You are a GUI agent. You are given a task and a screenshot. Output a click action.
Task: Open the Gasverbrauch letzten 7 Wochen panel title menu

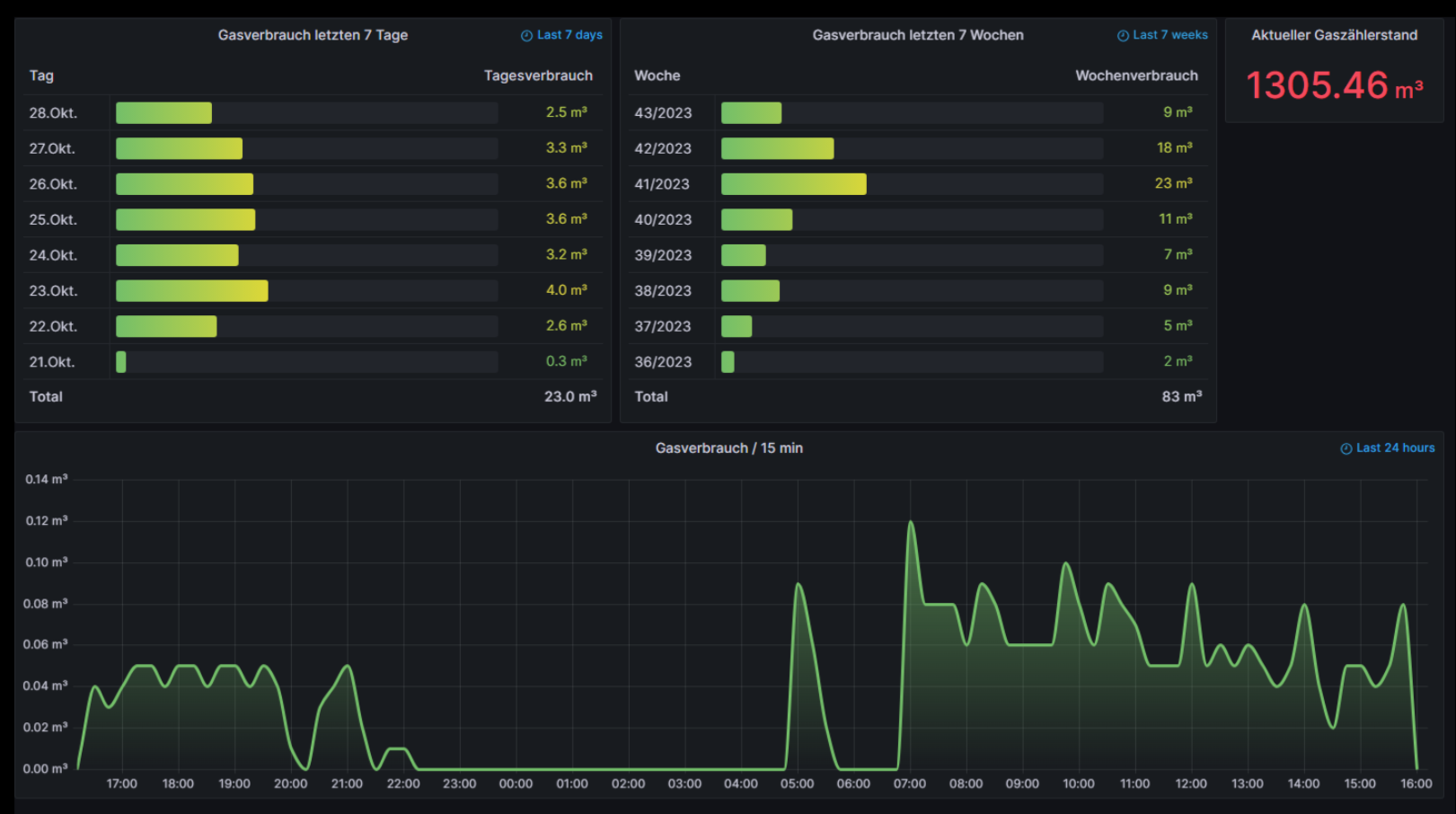tap(918, 35)
